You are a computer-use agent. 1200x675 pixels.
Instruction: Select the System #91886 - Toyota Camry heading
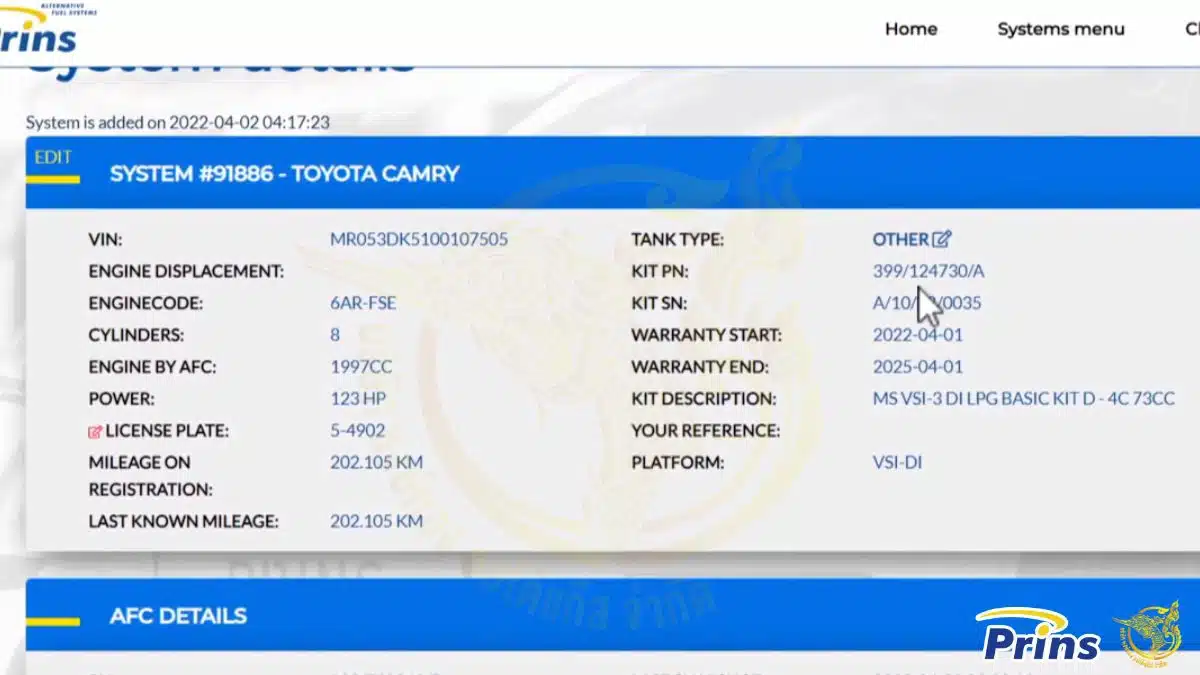click(284, 174)
